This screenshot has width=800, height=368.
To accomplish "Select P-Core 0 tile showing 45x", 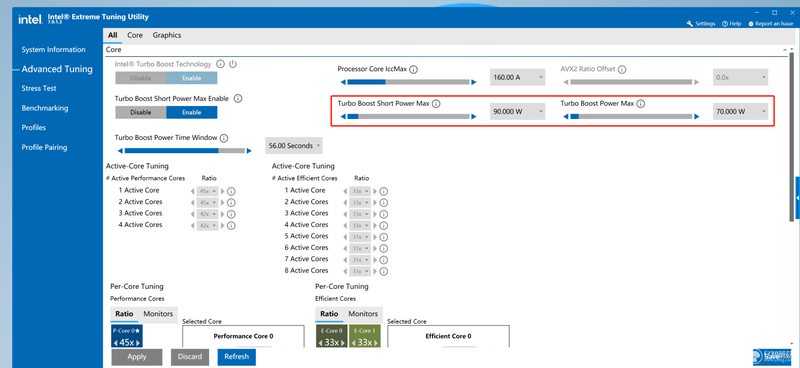I will click(127, 337).
